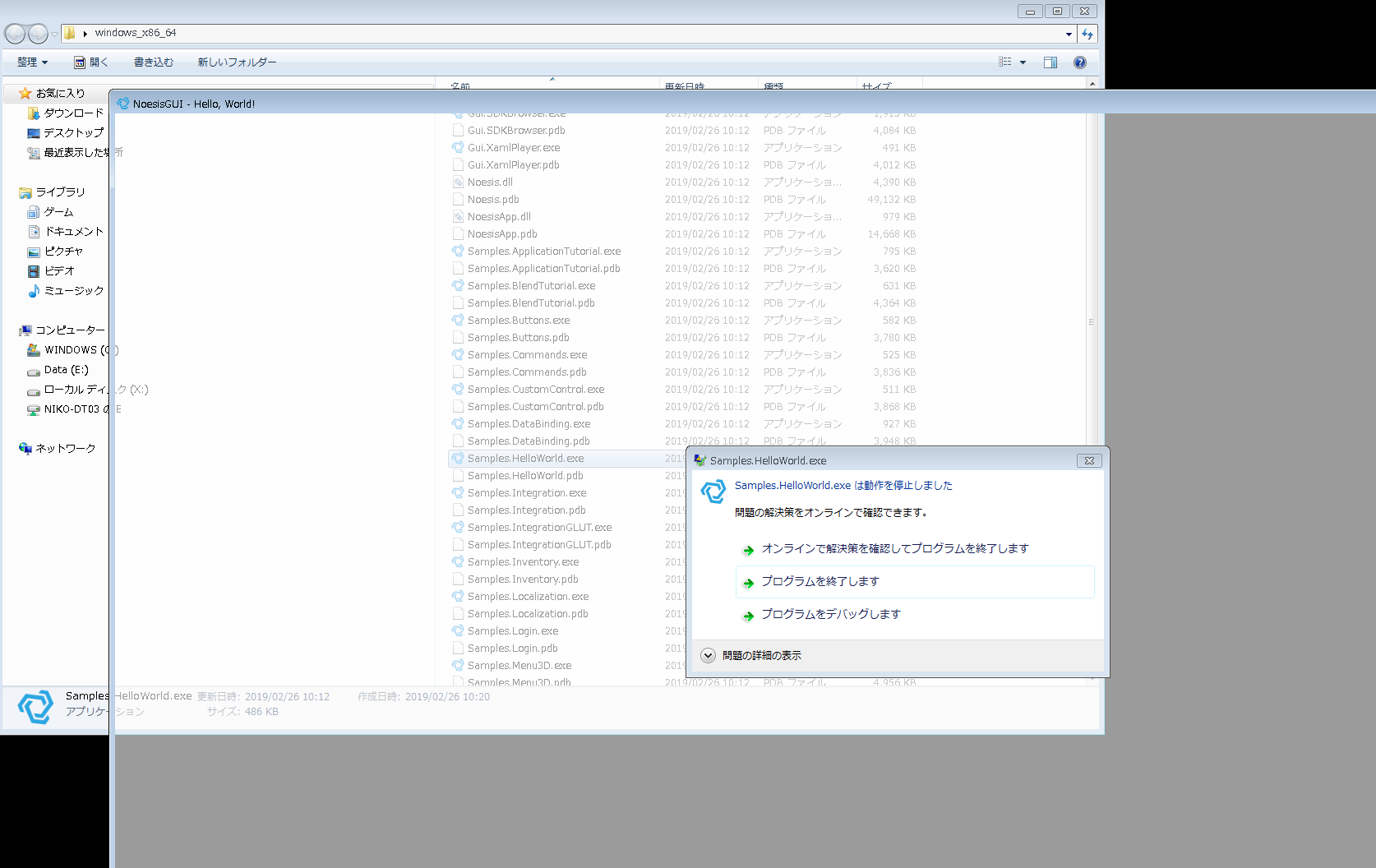
Task: Click Samples.Menu3D.exe icon
Action: point(458,666)
